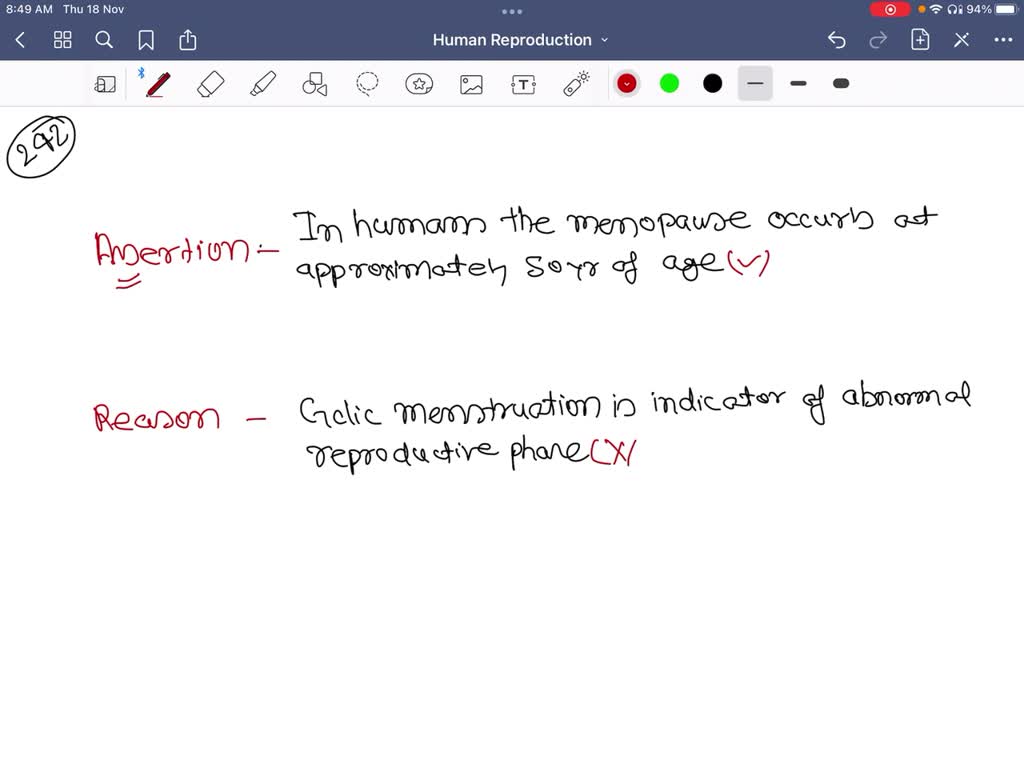Open the page thumbnails grid view

pyautogui.click(x=63, y=40)
